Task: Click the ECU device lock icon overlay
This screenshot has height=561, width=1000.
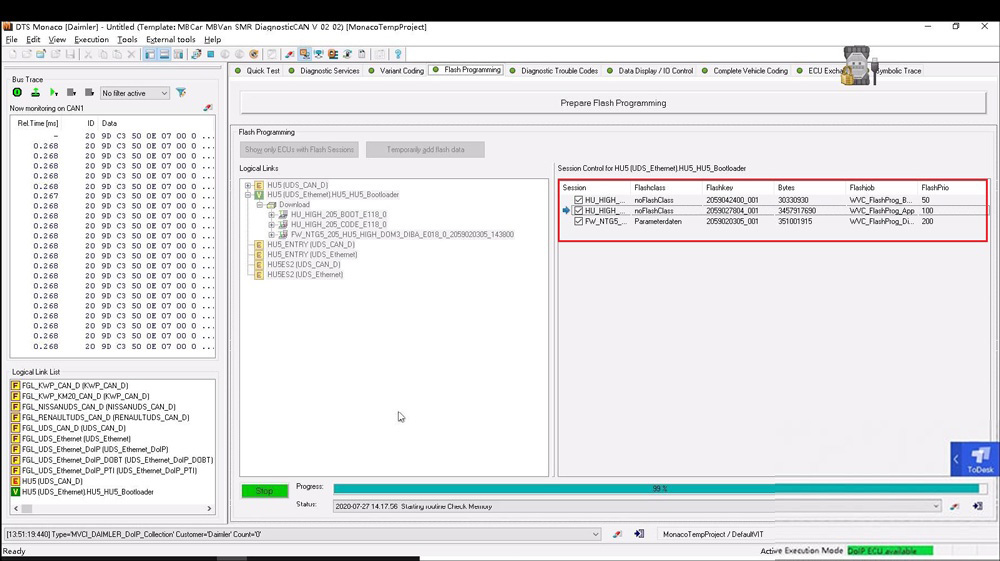Action: [x=858, y=66]
